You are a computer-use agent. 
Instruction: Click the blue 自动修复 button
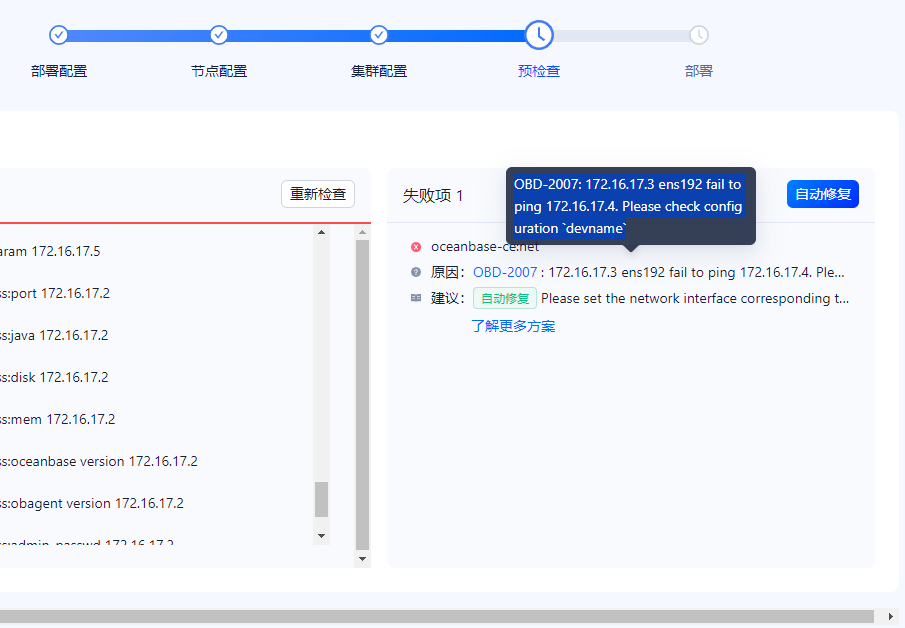[x=822, y=194]
